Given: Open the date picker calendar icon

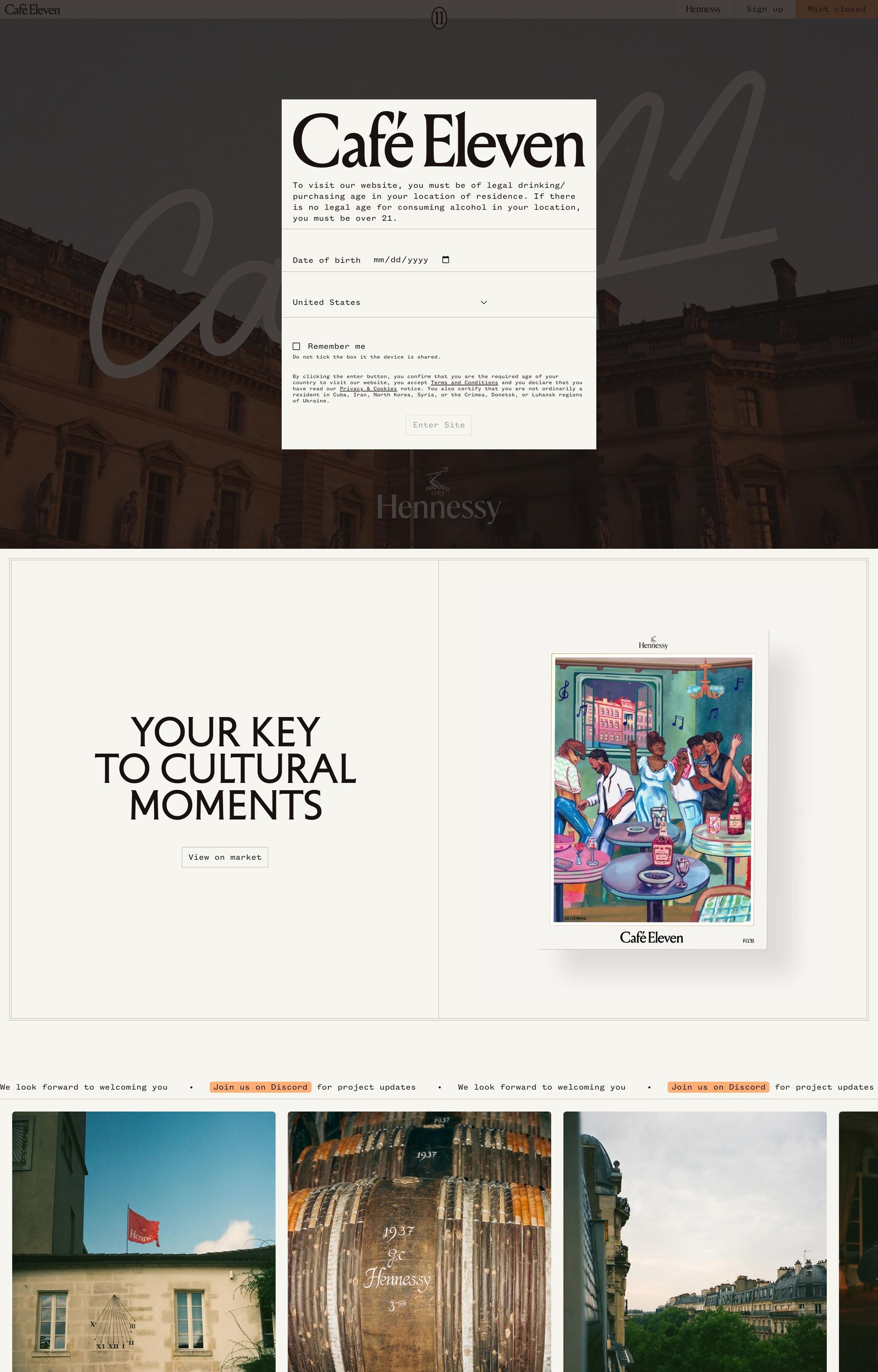Looking at the screenshot, I should [x=446, y=260].
